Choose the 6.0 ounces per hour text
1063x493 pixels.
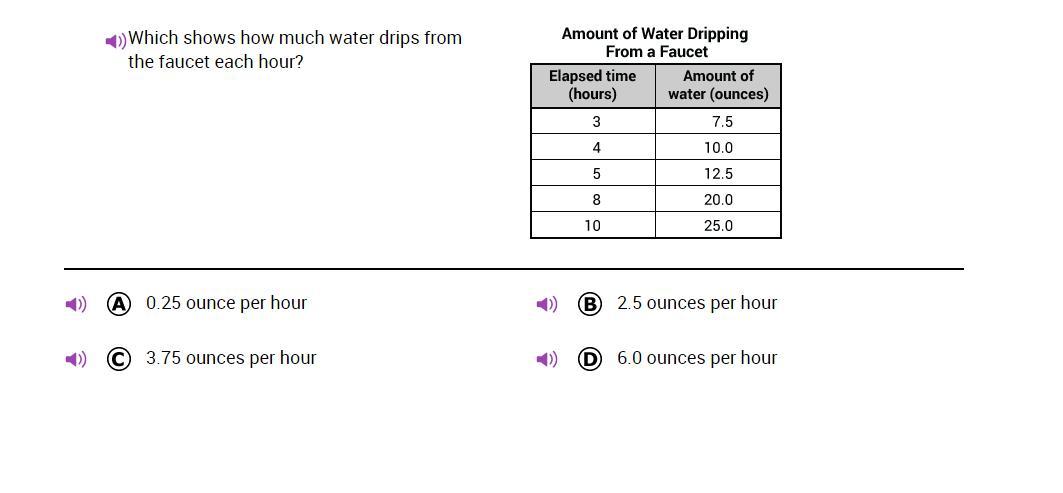[697, 358]
